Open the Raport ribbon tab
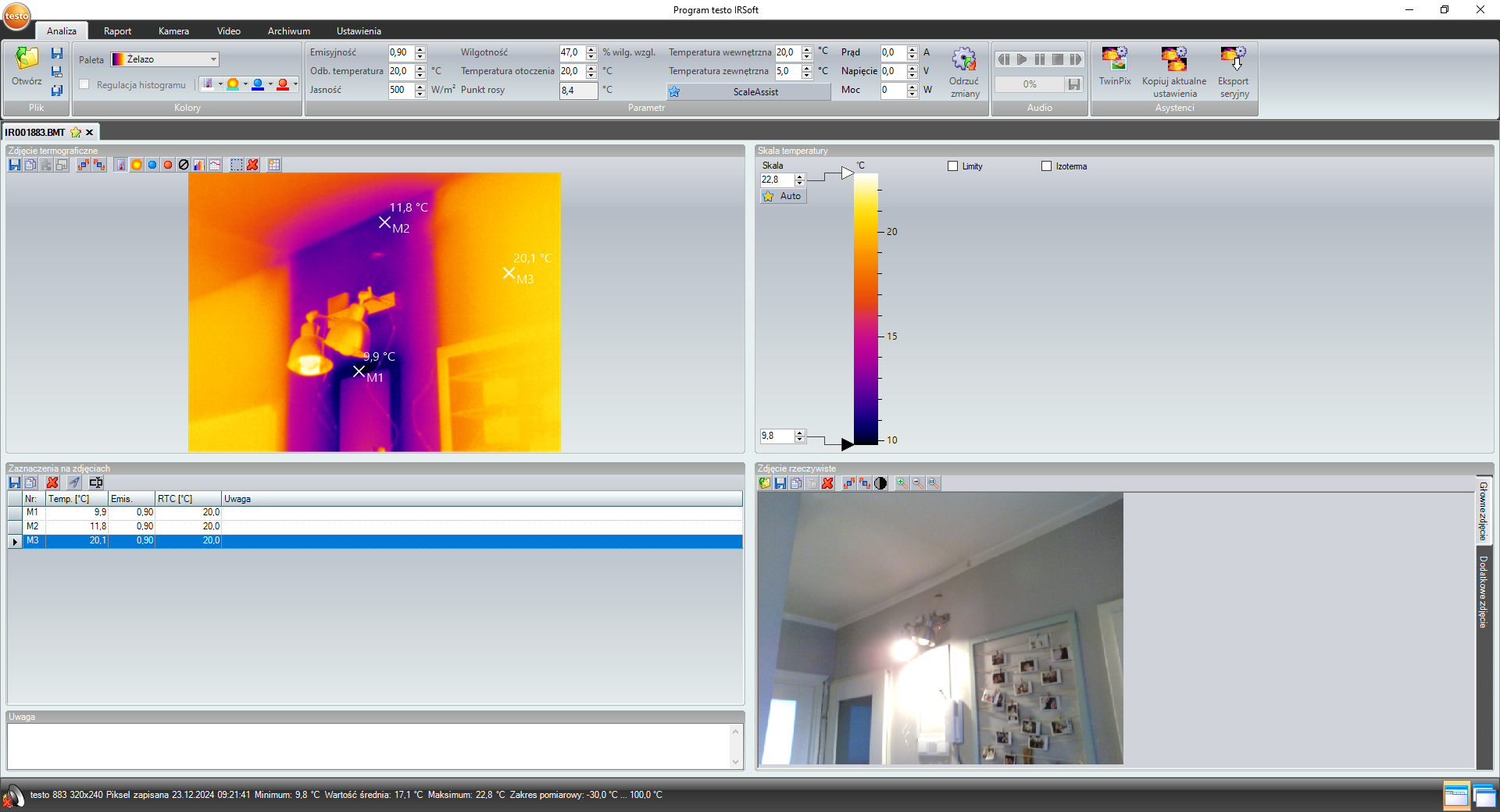 [117, 31]
